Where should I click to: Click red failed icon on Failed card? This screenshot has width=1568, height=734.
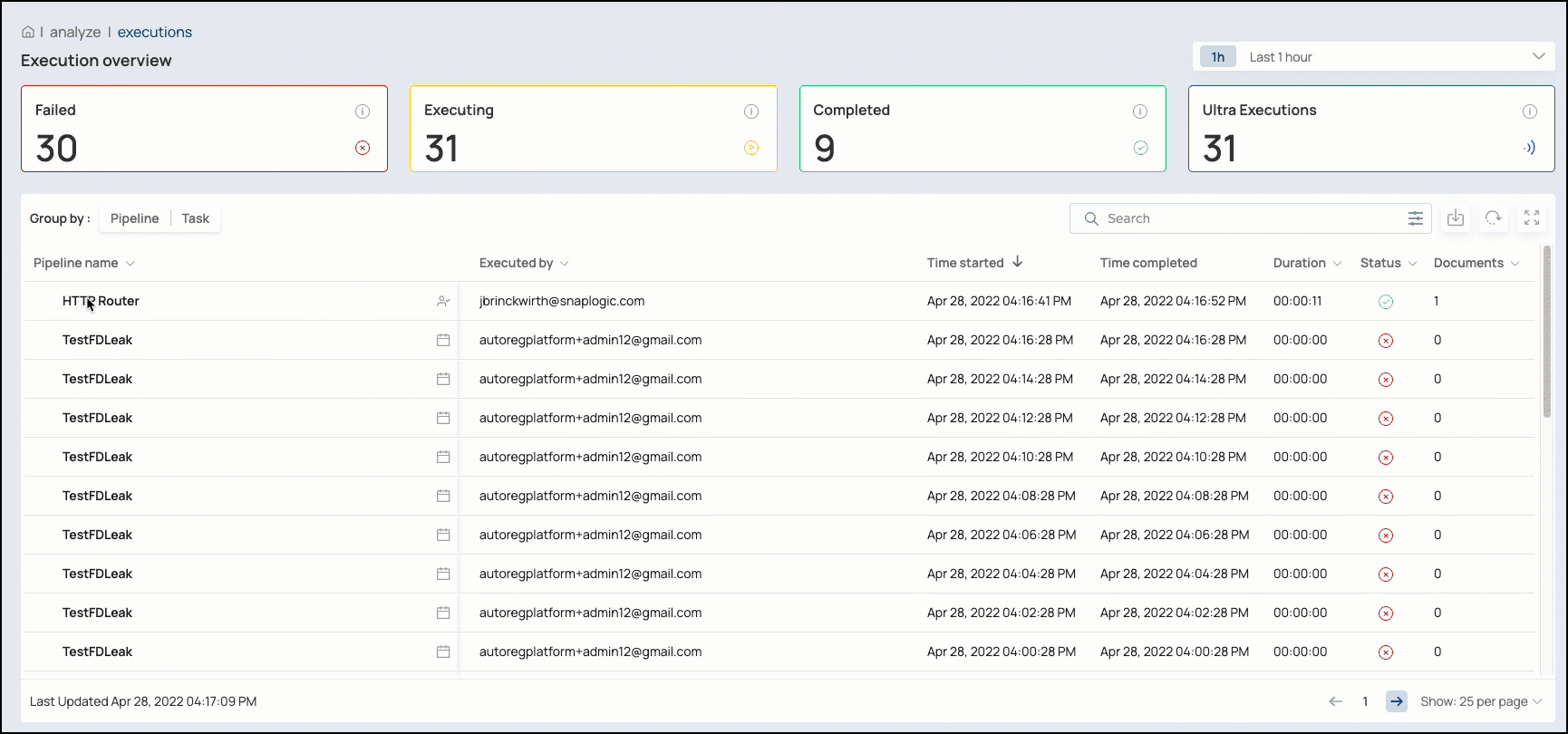point(363,148)
